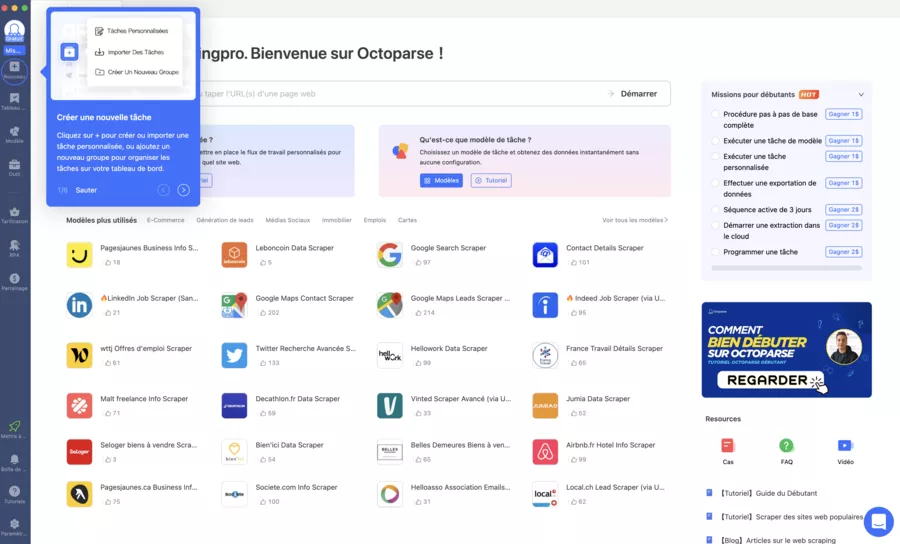
Task: Open Scraper des sites web populaires tutorial link
Action: tap(792, 517)
